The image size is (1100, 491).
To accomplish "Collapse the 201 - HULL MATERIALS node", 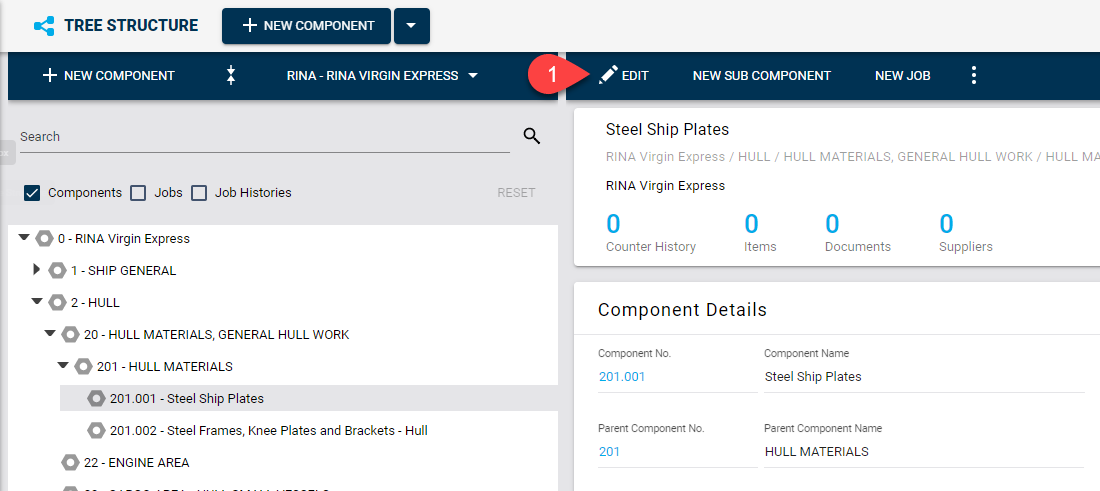I will (x=63, y=366).
